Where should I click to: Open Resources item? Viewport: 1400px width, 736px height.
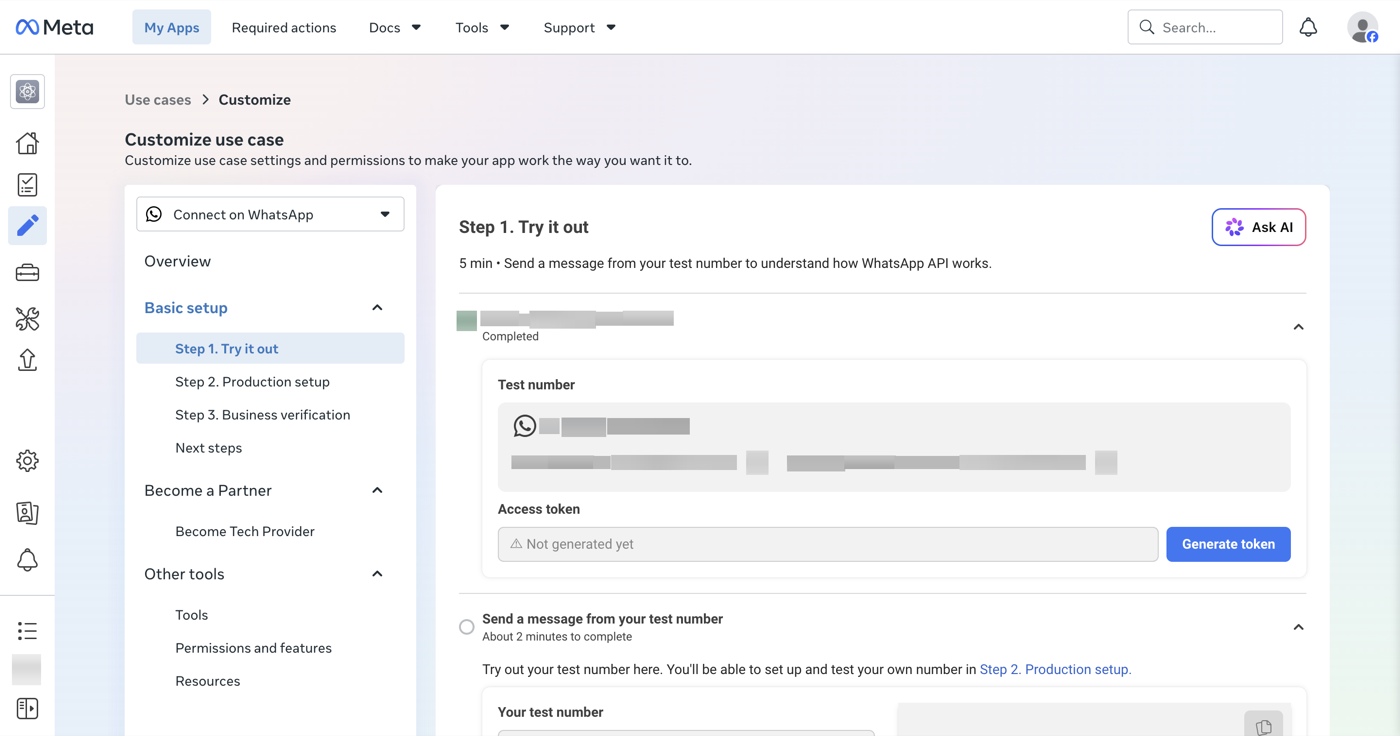[207, 681]
